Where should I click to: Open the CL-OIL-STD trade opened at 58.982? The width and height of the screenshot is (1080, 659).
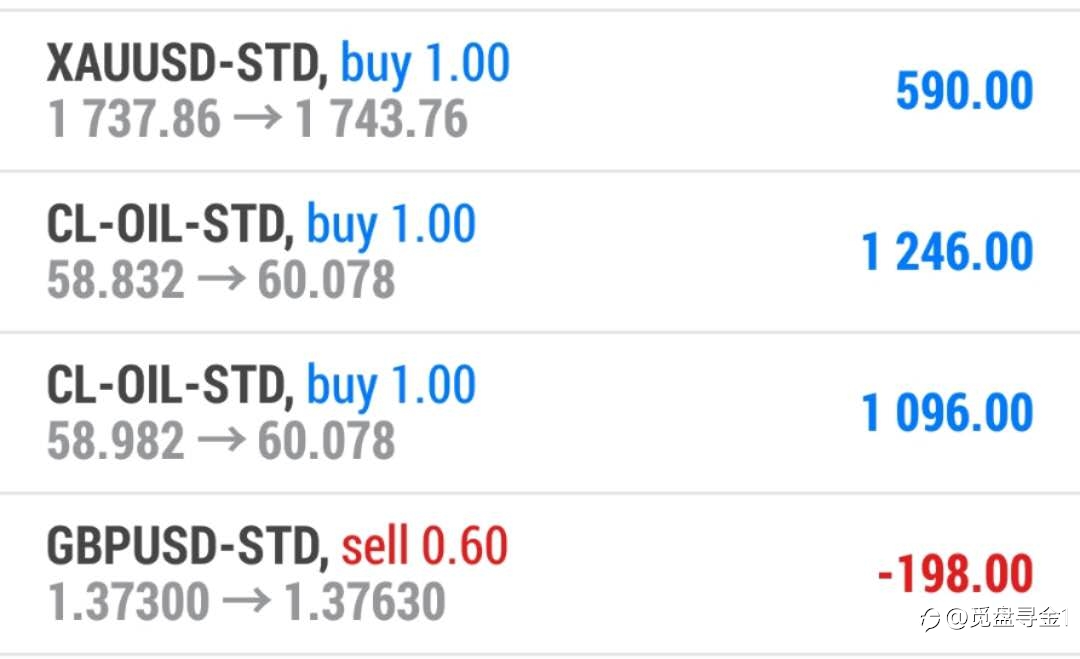[540, 412]
